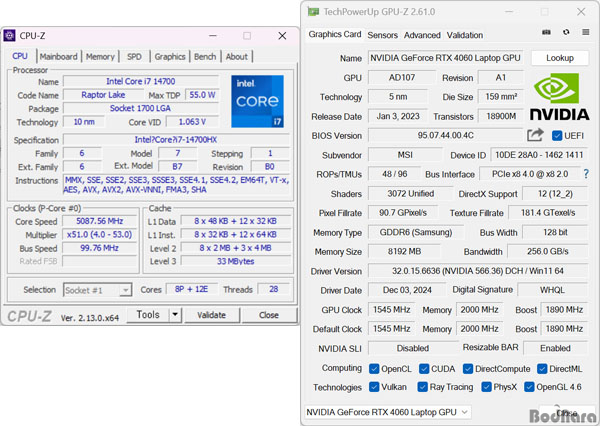Toggle the Vulkan checkbox

(x=374, y=387)
